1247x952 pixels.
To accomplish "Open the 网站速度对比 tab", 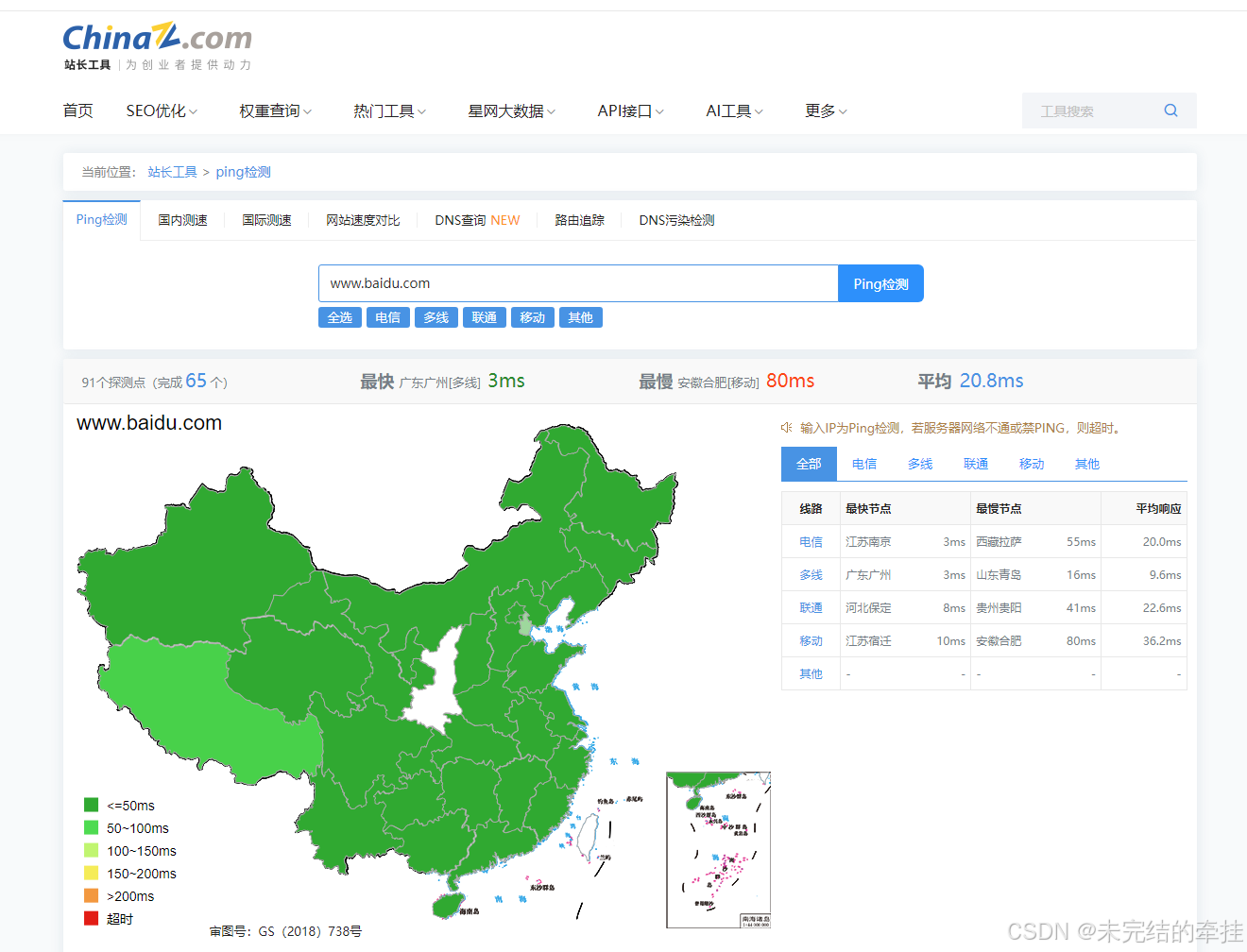I will (x=363, y=220).
